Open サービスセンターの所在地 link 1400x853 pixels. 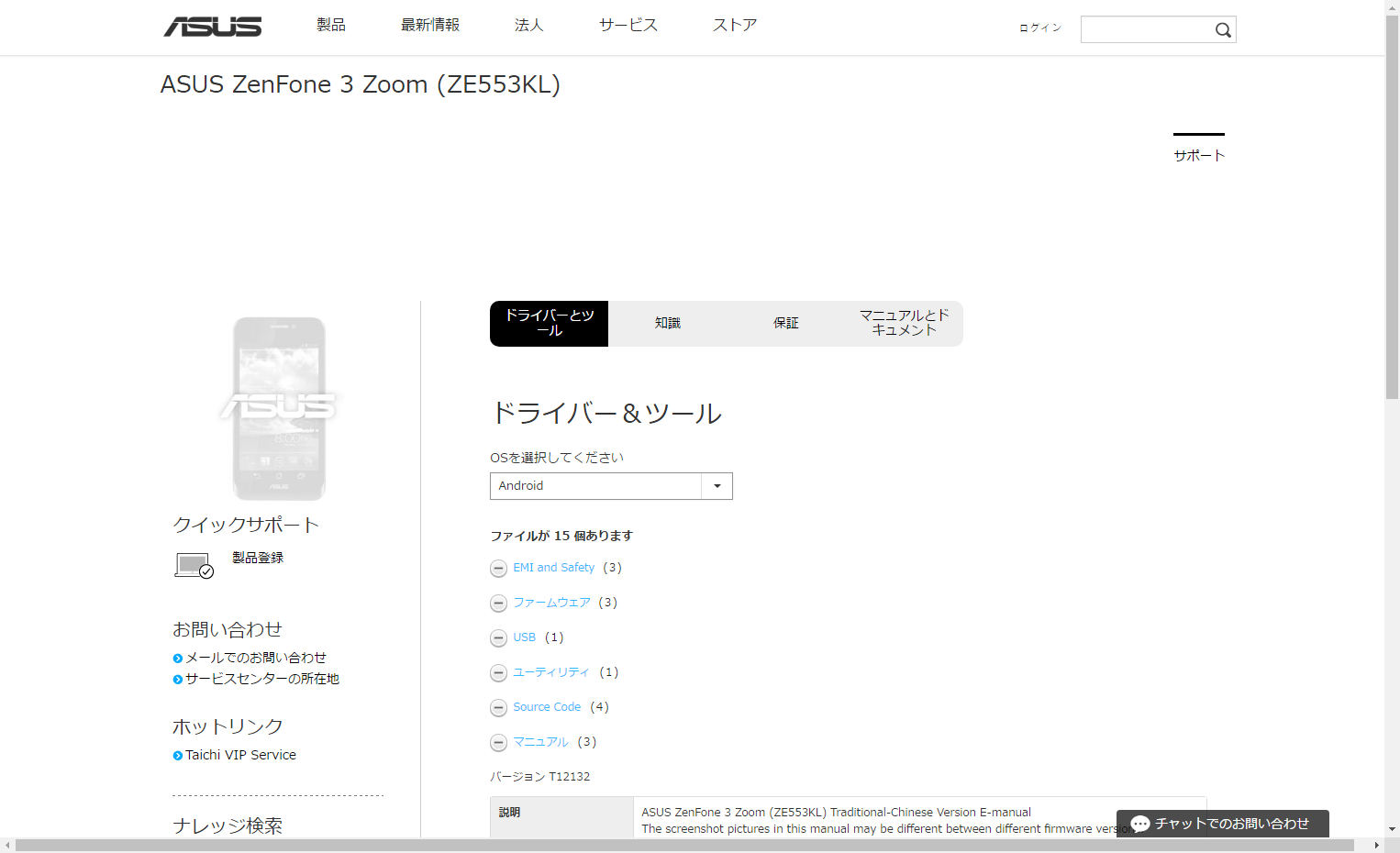262,679
